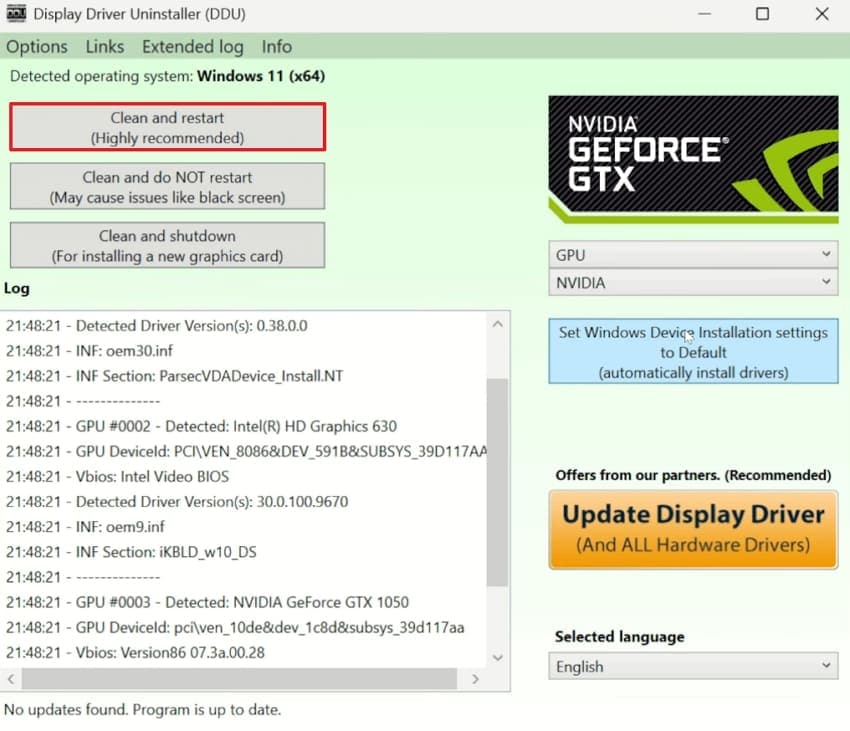Click log vertical scrollbar thumb
The width and height of the screenshot is (850, 731).
coord(497,483)
